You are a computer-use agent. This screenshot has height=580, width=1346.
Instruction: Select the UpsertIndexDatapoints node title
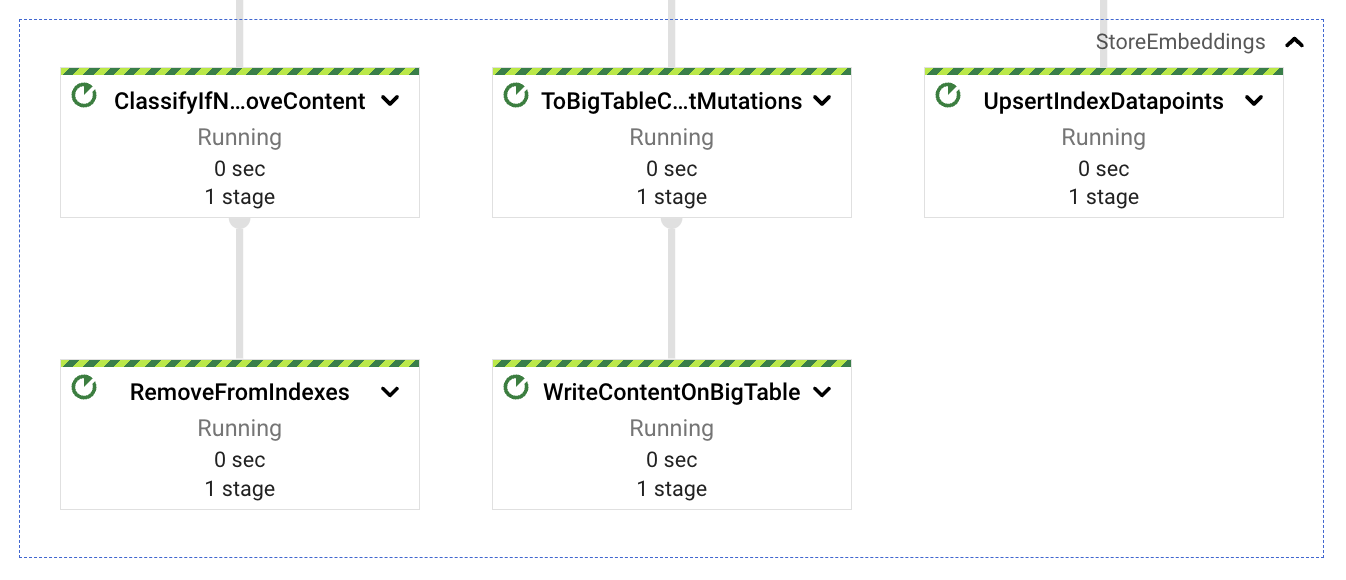pos(1103,101)
